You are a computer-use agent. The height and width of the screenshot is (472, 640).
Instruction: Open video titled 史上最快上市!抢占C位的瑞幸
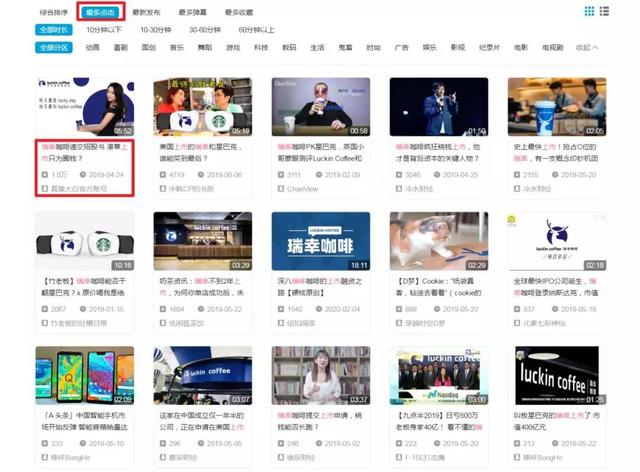click(556, 152)
